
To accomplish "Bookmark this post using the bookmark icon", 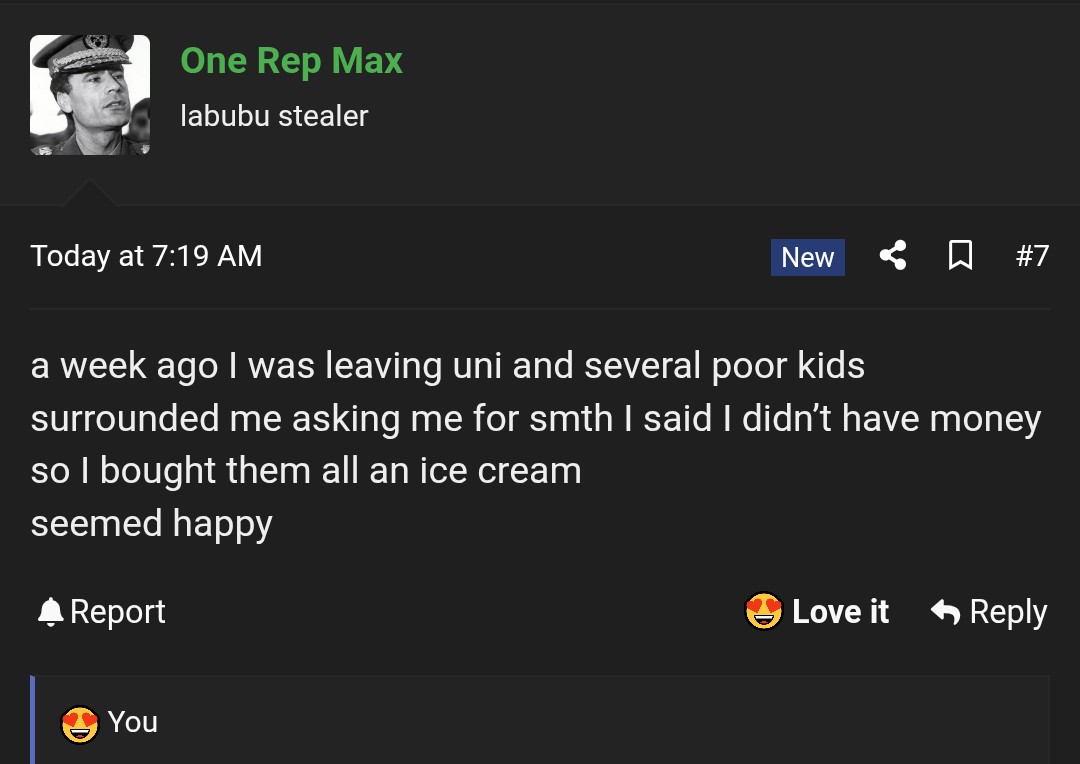I will (960, 256).
